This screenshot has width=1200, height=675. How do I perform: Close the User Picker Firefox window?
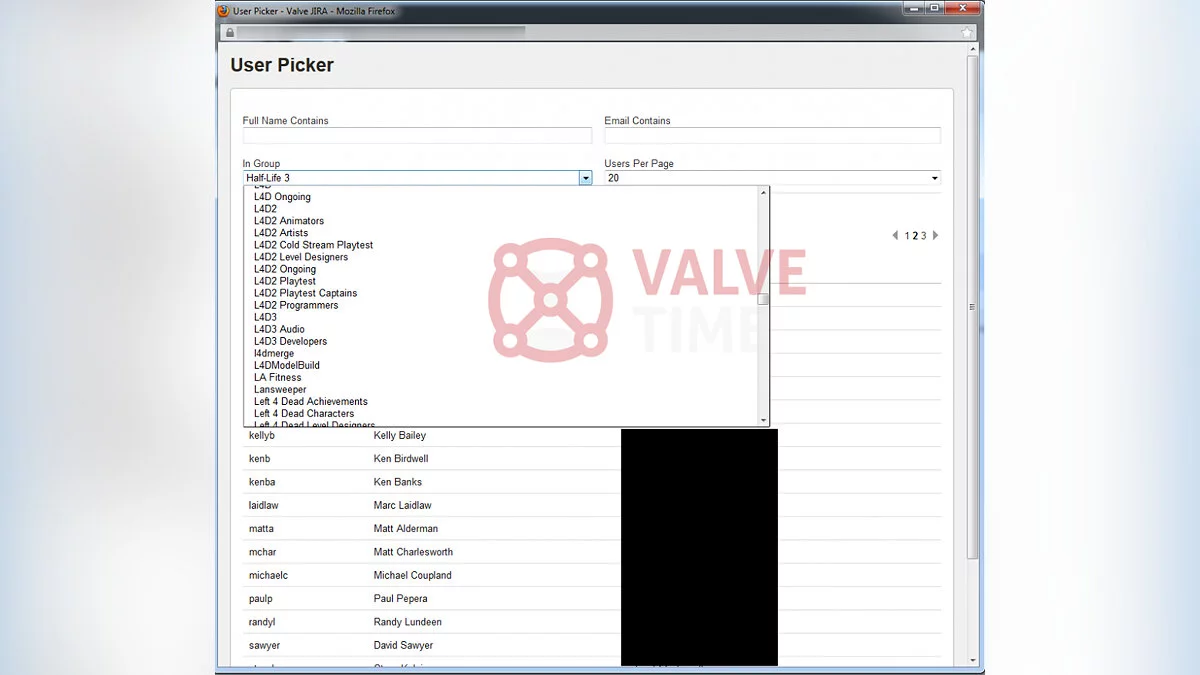coord(962,8)
